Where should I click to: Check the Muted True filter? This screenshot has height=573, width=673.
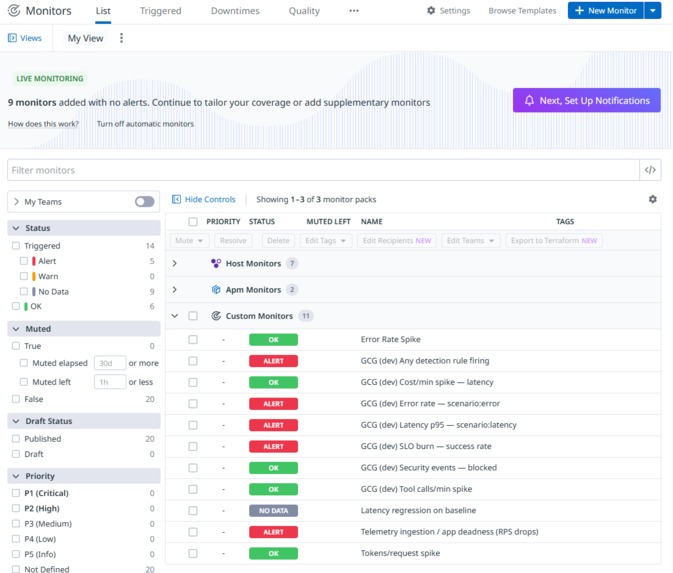tap(16, 346)
